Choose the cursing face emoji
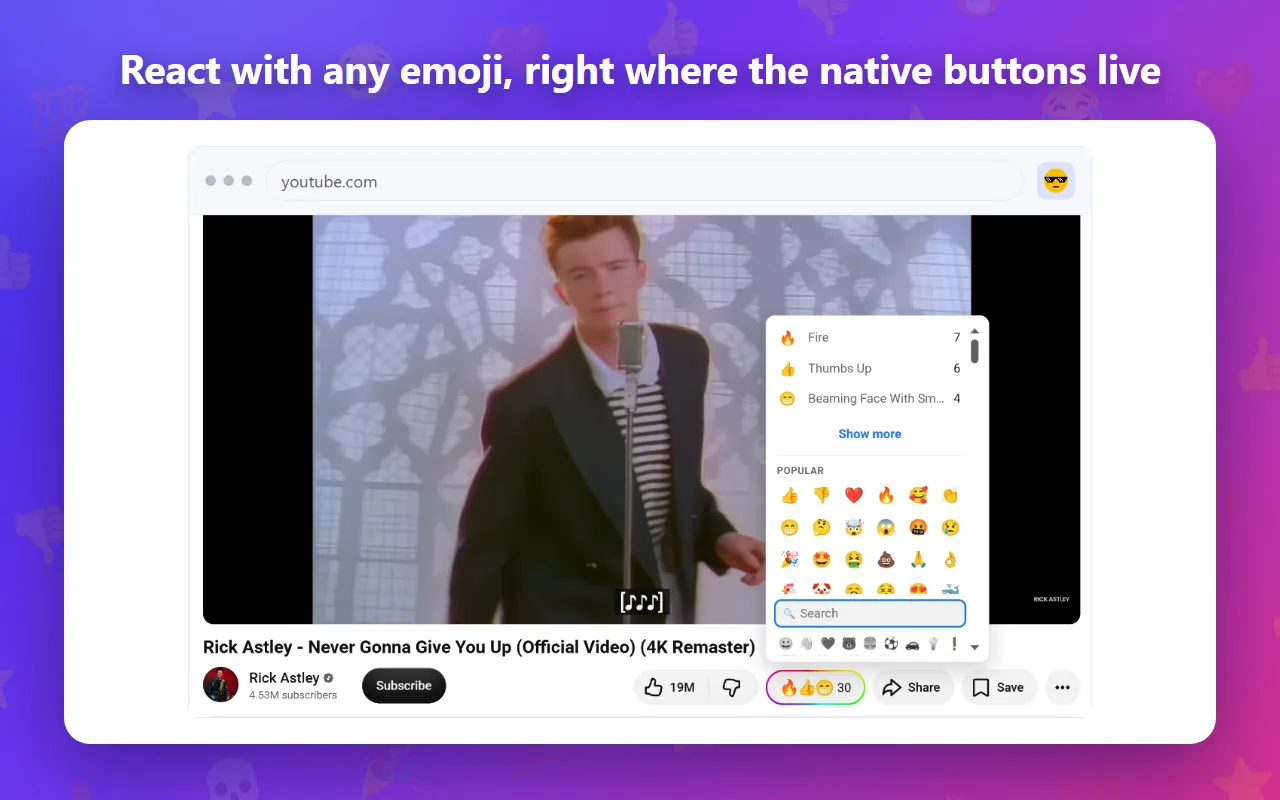 click(x=918, y=527)
